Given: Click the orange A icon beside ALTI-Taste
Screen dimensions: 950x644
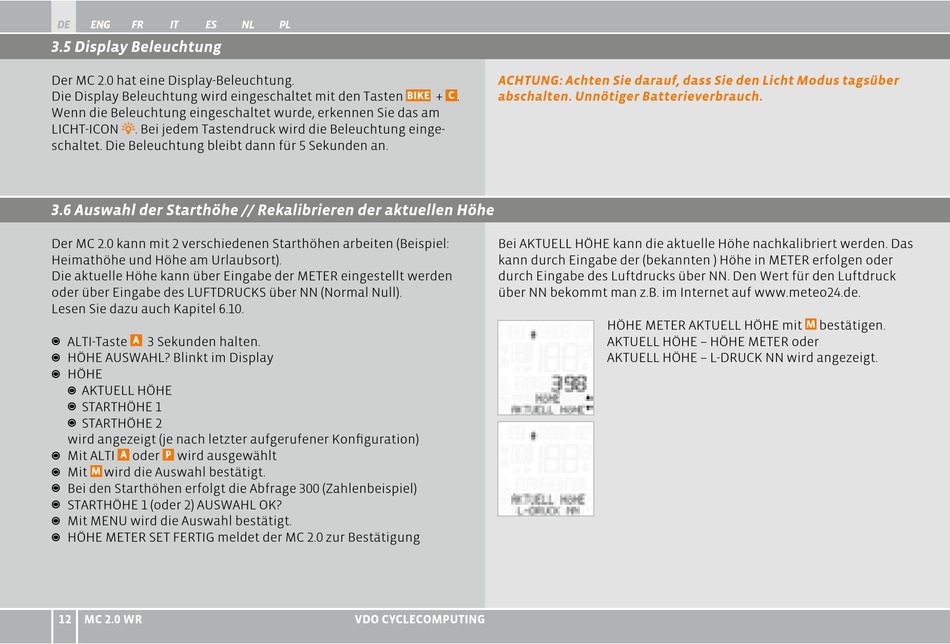Looking at the screenshot, I should (x=136, y=340).
